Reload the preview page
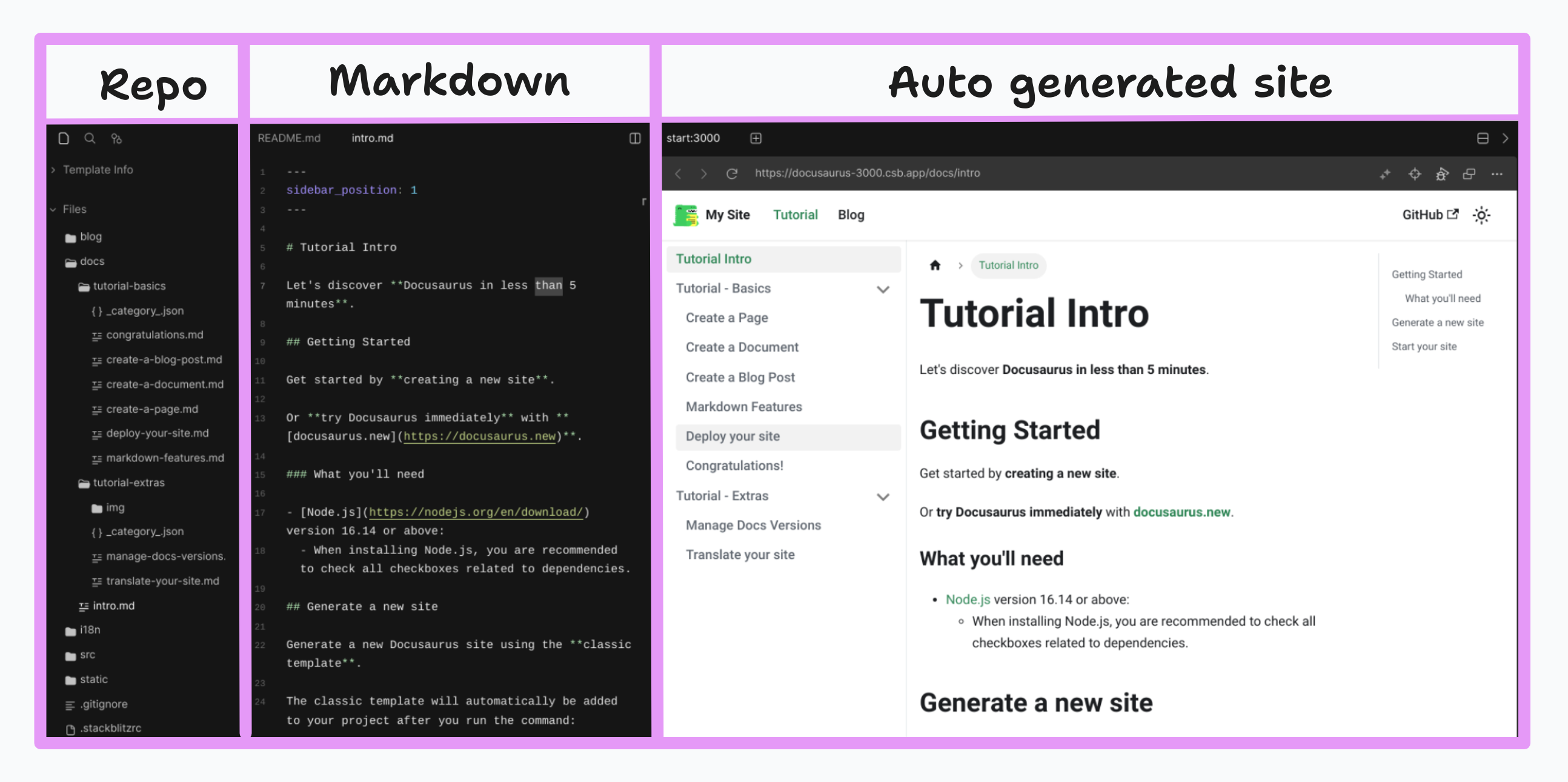The height and width of the screenshot is (782, 1568). coord(732,173)
